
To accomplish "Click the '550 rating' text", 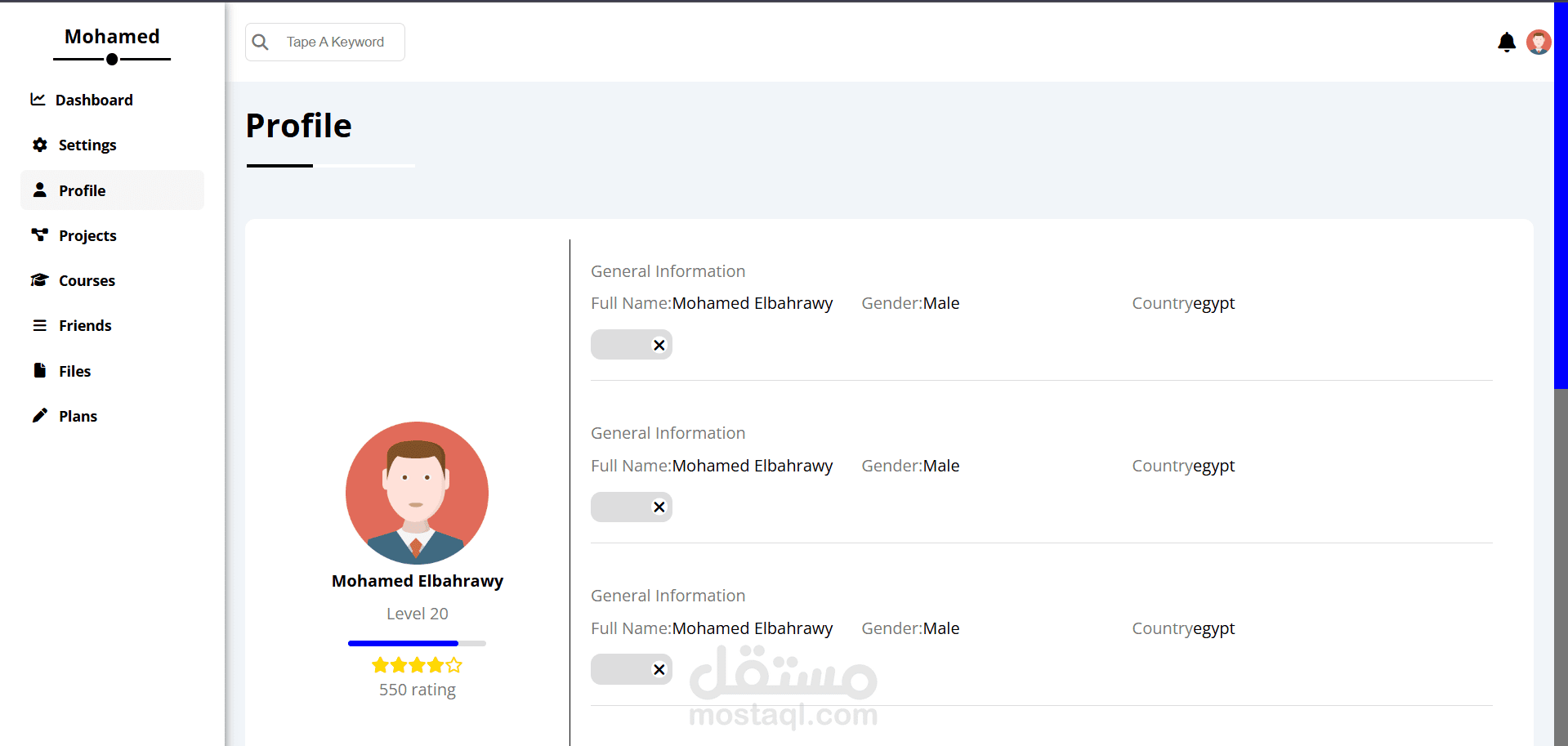I will tap(418, 690).
